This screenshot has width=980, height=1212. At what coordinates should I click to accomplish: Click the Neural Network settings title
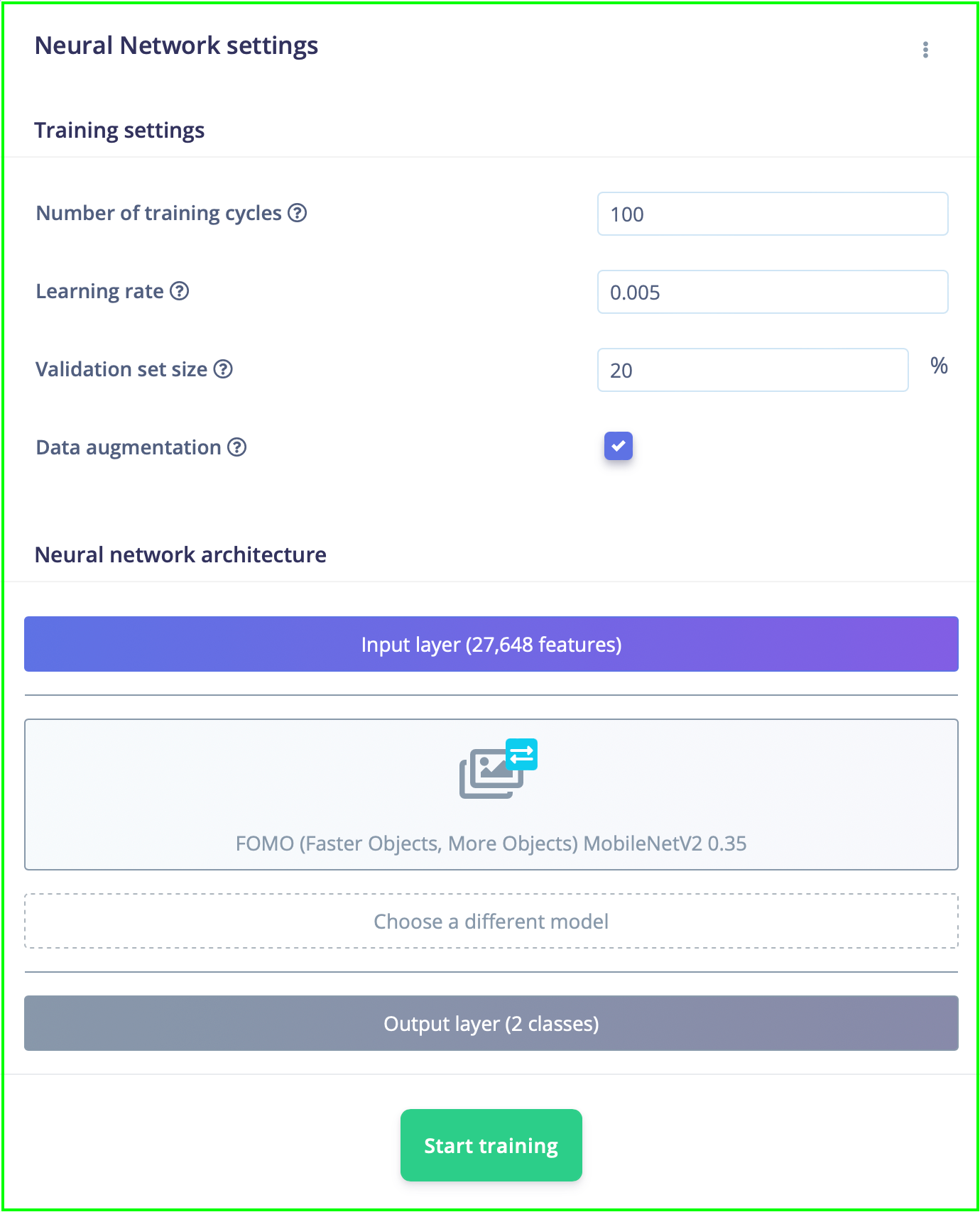[176, 45]
